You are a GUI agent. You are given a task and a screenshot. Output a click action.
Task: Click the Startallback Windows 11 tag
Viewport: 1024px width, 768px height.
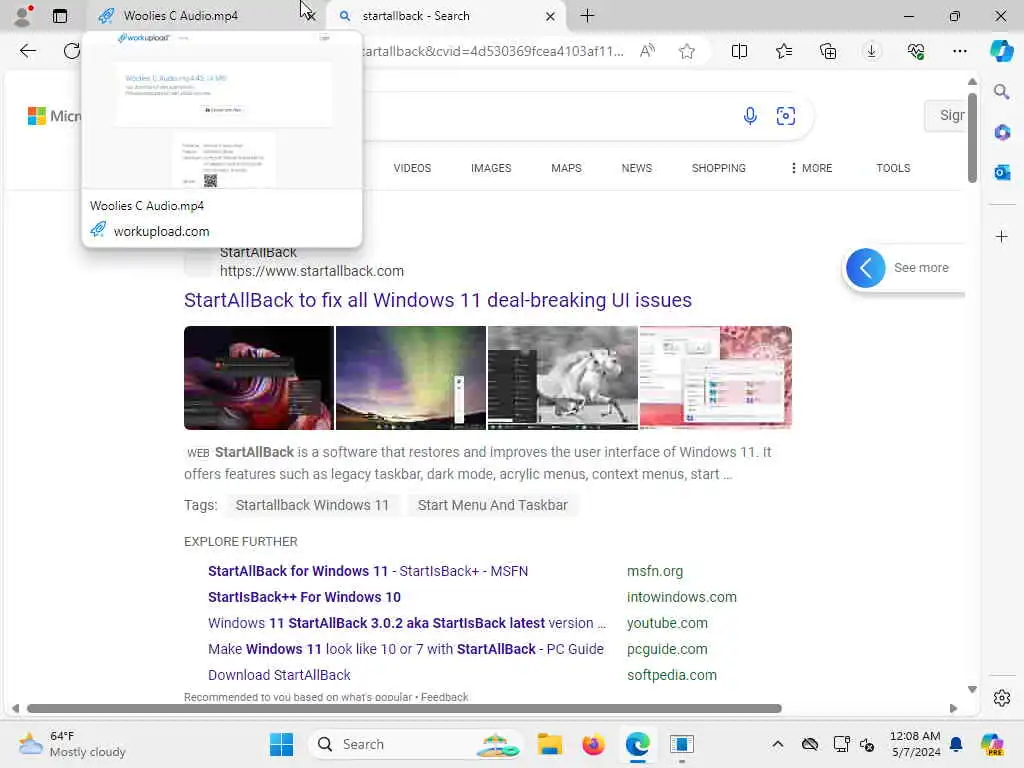point(312,505)
